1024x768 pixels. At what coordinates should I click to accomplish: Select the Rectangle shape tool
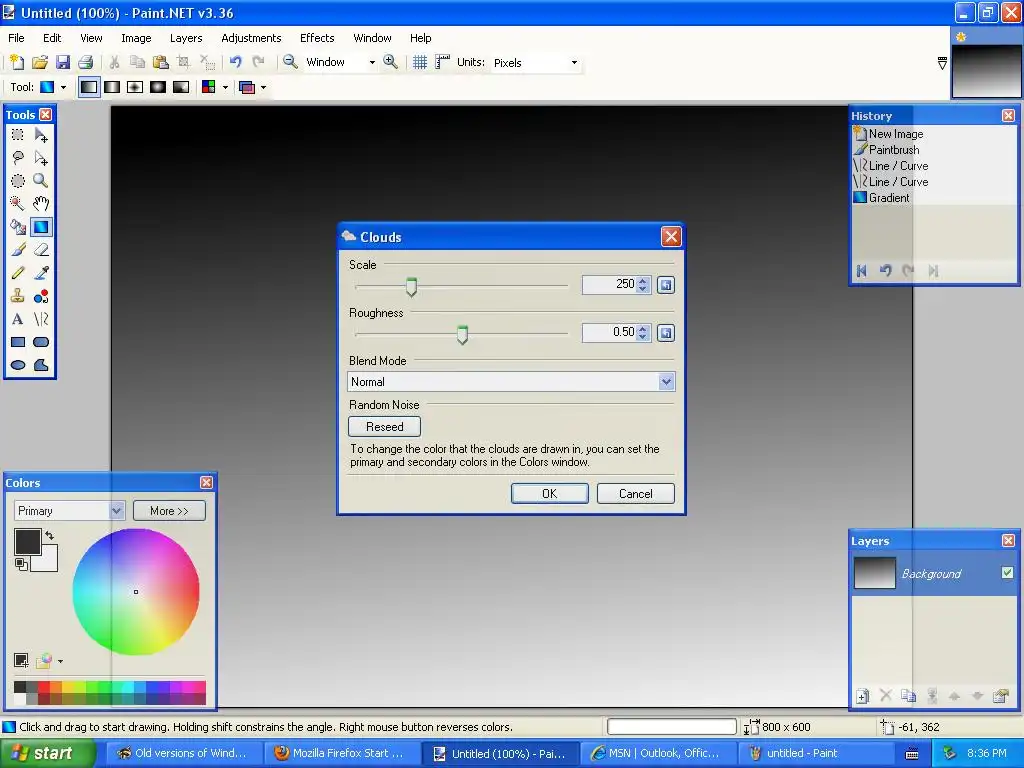pos(18,342)
